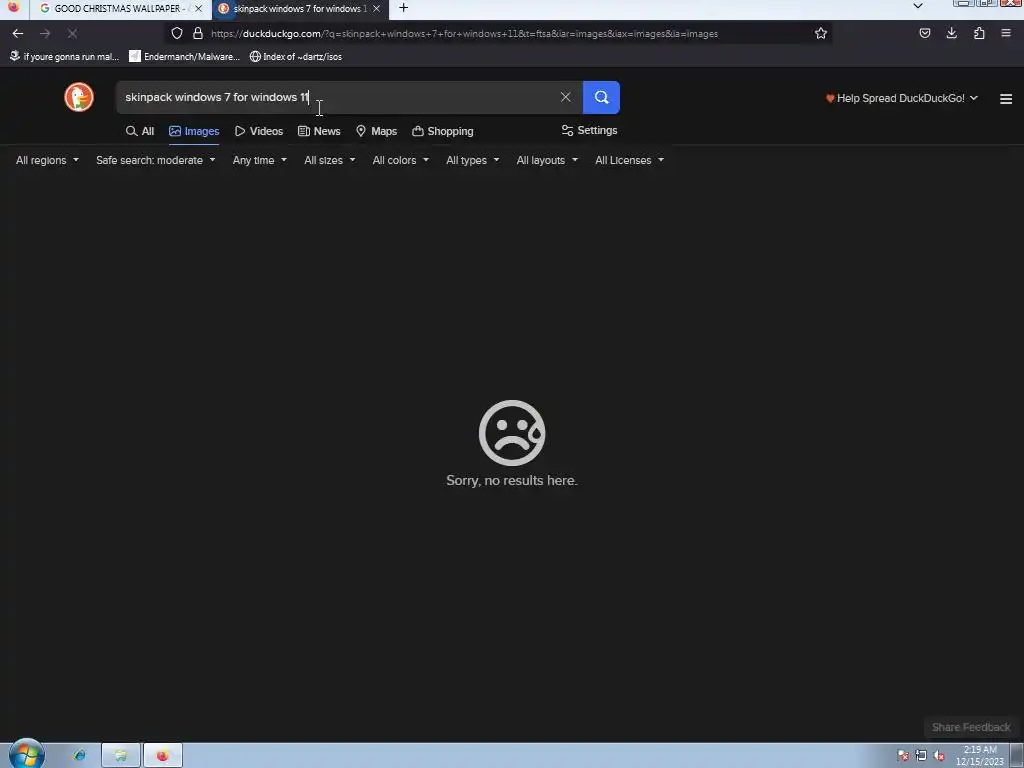Expand Help Spread DuckDuckGo menu
The image size is (1024, 768).
(x=902, y=99)
